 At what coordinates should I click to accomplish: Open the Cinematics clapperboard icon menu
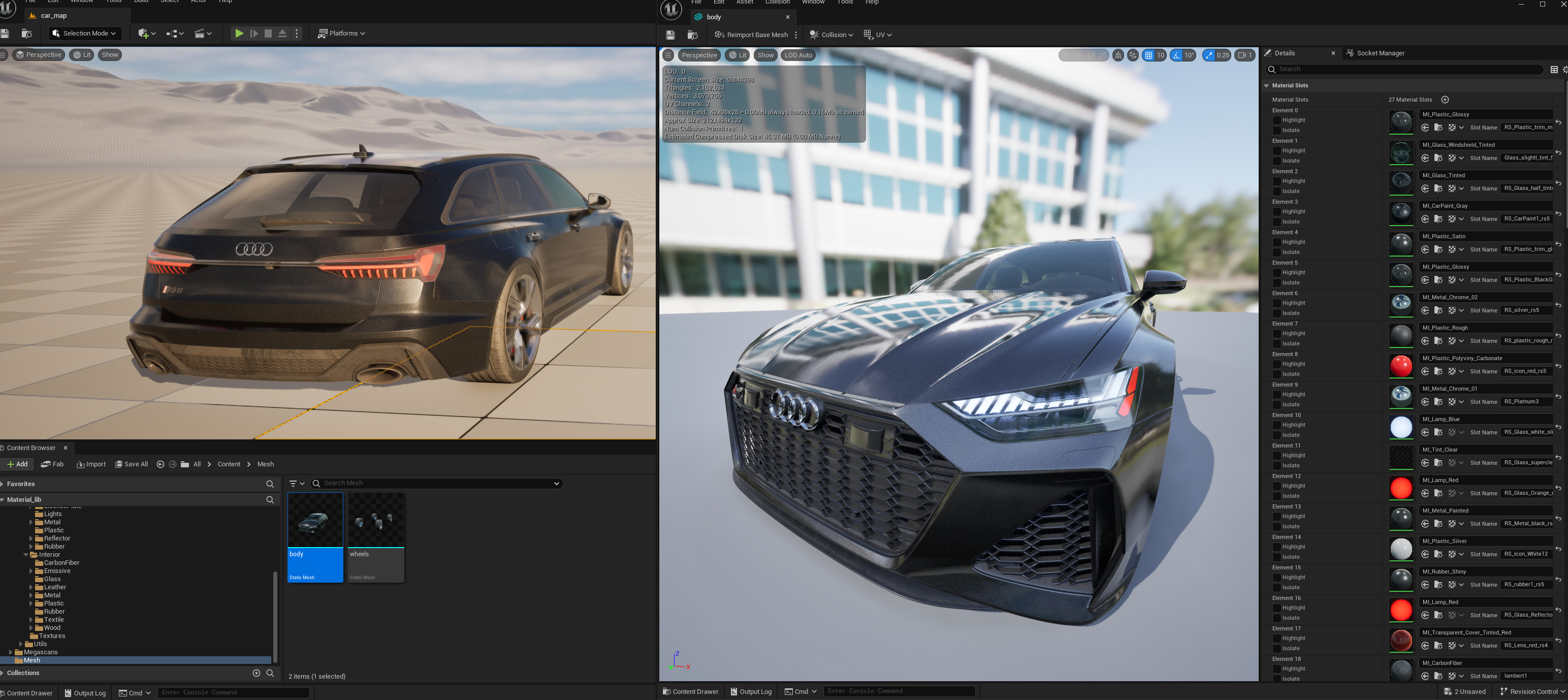pyautogui.click(x=203, y=34)
